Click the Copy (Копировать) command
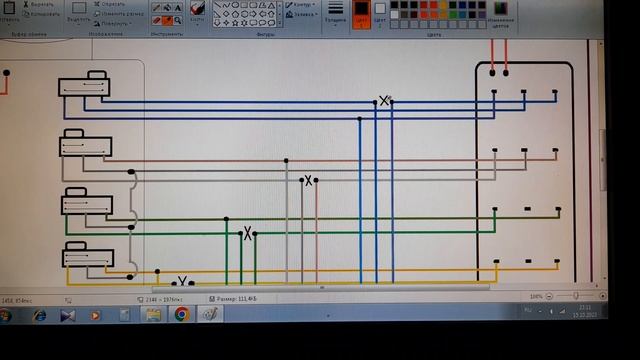640x360 pixels. (x=41, y=14)
